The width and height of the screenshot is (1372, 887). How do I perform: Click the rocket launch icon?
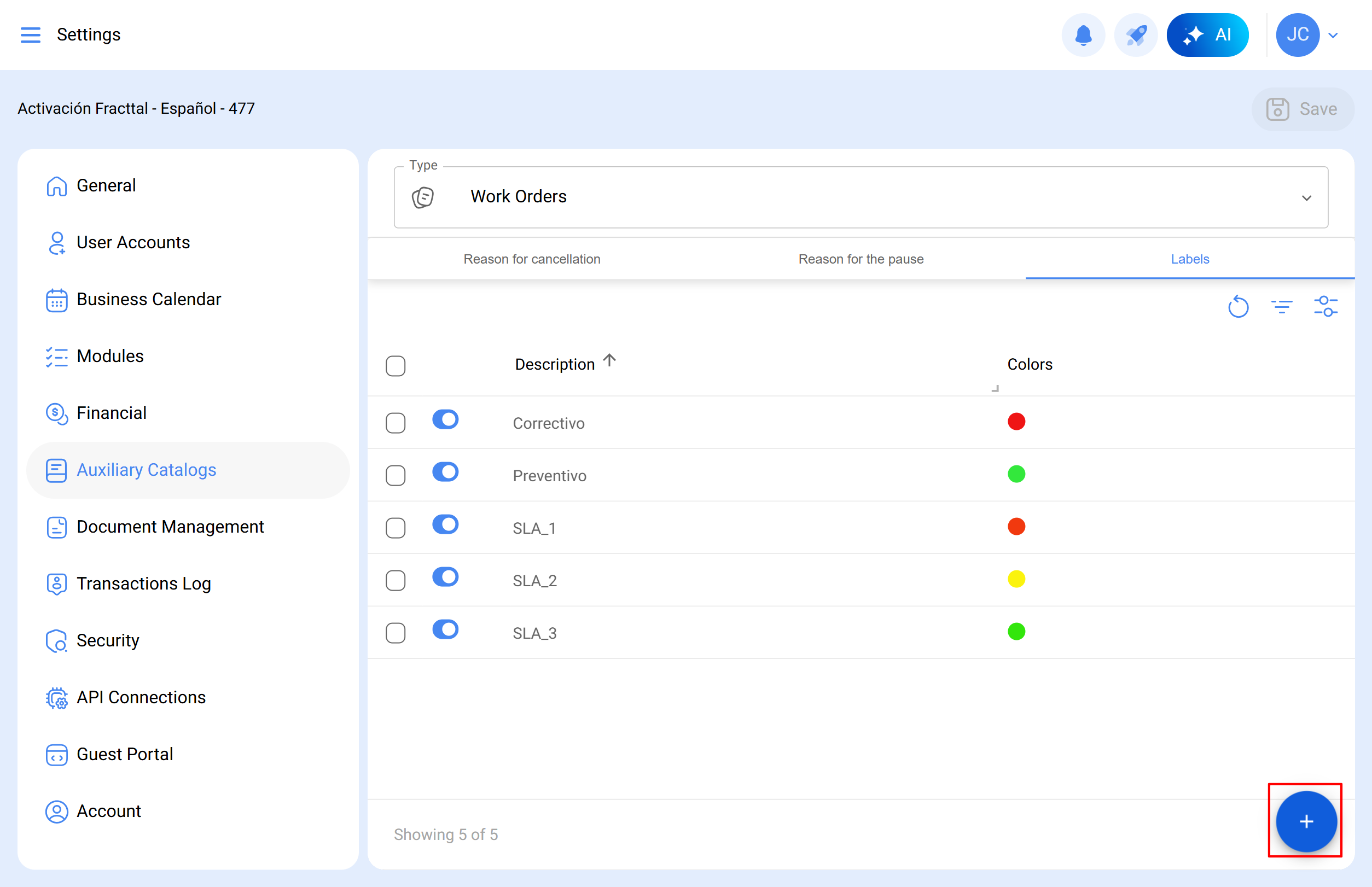pyautogui.click(x=1135, y=34)
